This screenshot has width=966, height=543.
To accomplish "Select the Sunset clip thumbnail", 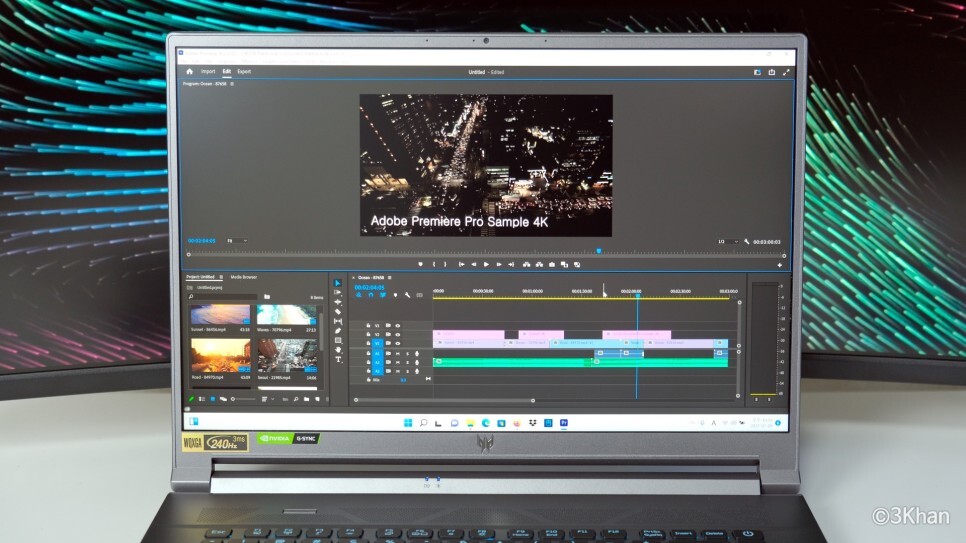I will pyautogui.click(x=221, y=315).
